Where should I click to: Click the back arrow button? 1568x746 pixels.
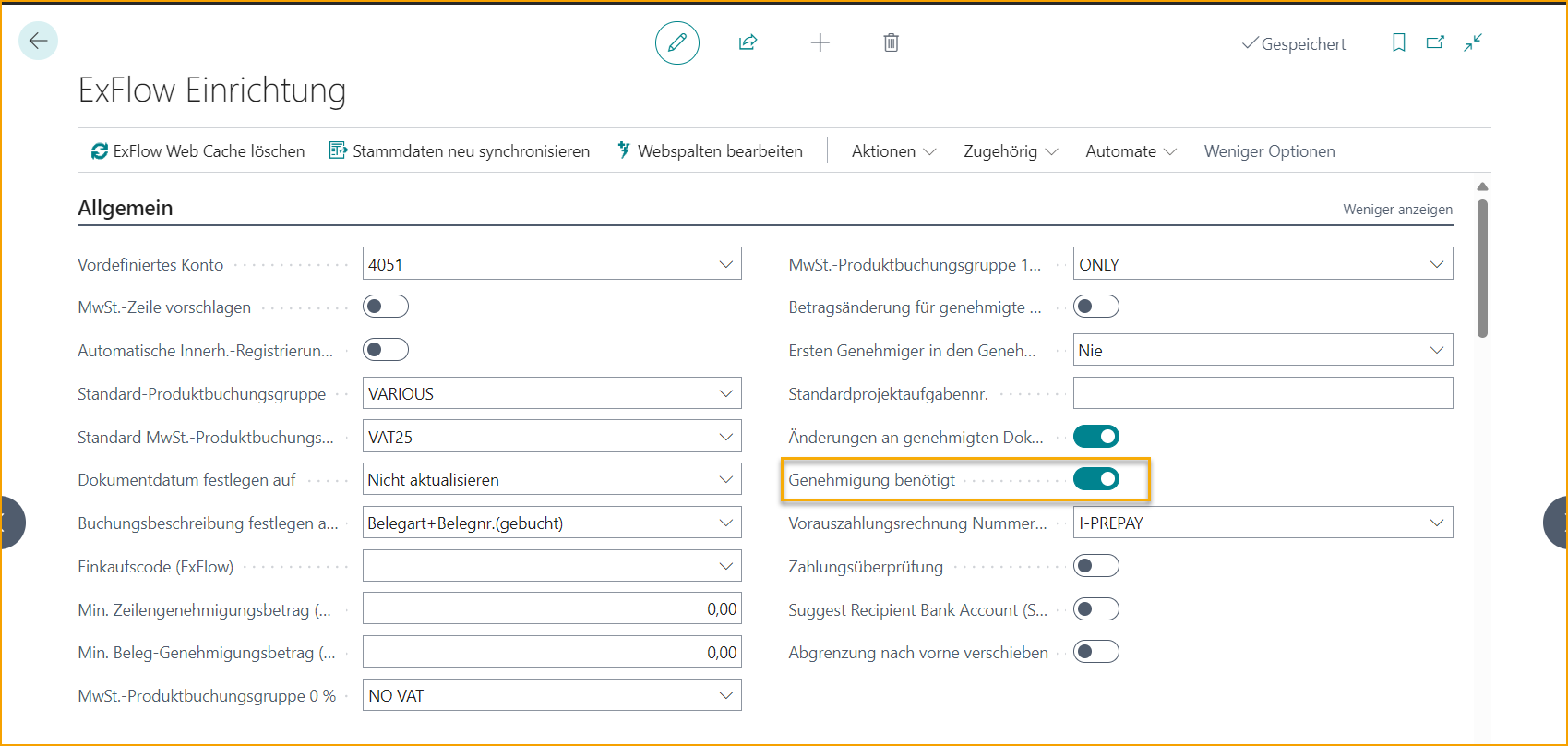[x=38, y=41]
